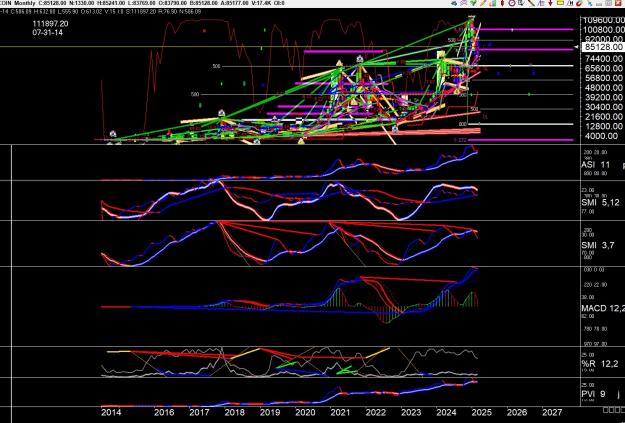The width and height of the screenshot is (625, 423).
Task: Click the SMI 3,7 indicator label
Action: [x=597, y=245]
